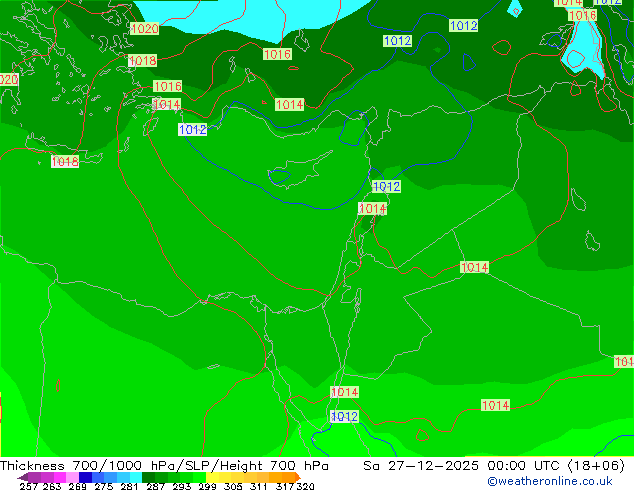This screenshot has width=634, height=490.
Task: Click the legend value 281
Action: pos(129,486)
